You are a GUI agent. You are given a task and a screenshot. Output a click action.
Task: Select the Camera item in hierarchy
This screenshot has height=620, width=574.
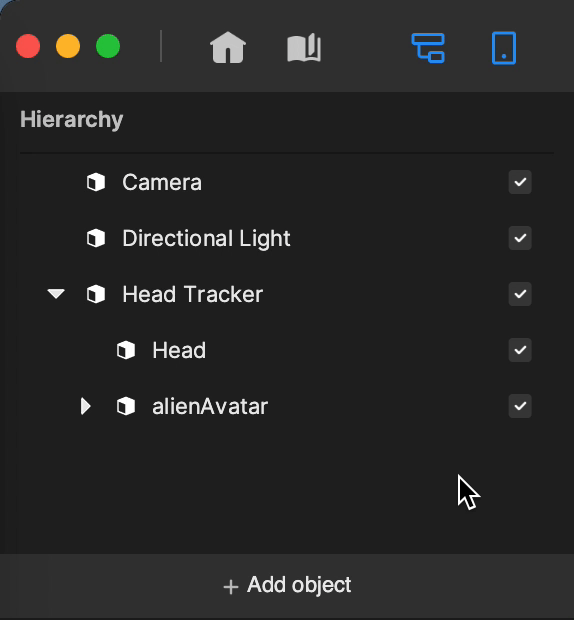[x=162, y=183]
